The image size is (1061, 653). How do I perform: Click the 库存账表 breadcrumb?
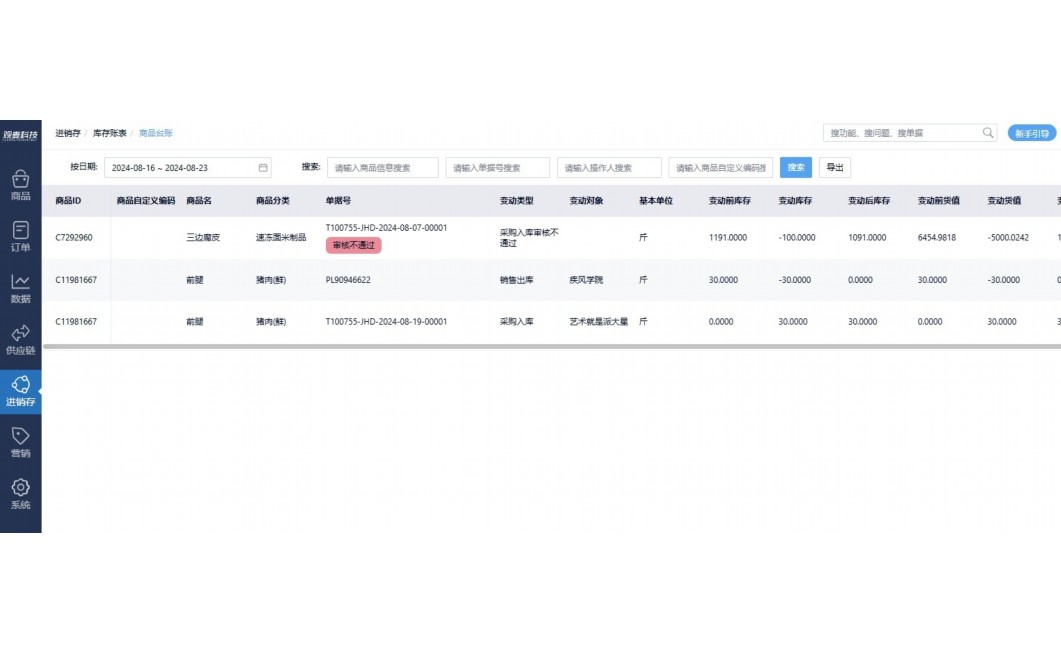[x=109, y=133]
